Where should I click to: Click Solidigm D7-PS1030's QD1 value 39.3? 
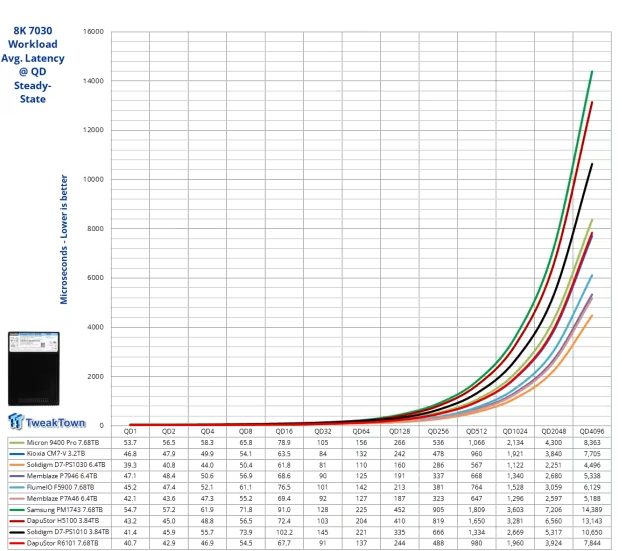click(130, 465)
